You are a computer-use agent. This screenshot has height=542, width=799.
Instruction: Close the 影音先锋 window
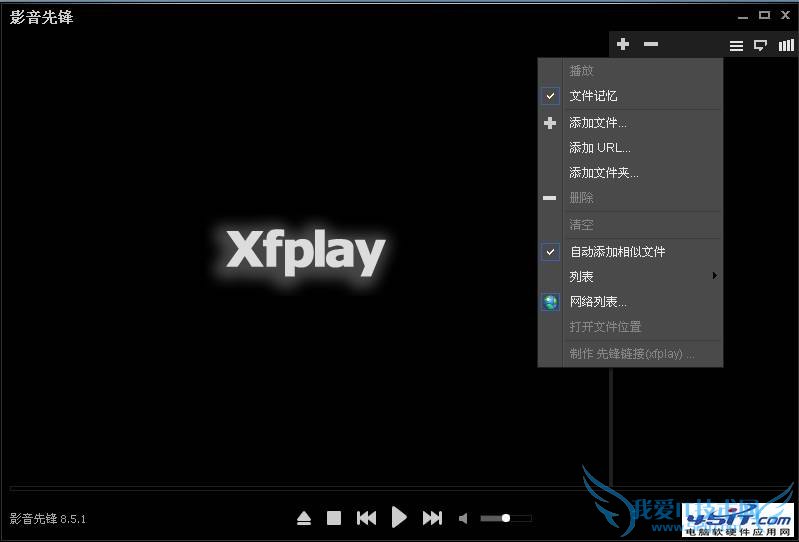(x=785, y=15)
